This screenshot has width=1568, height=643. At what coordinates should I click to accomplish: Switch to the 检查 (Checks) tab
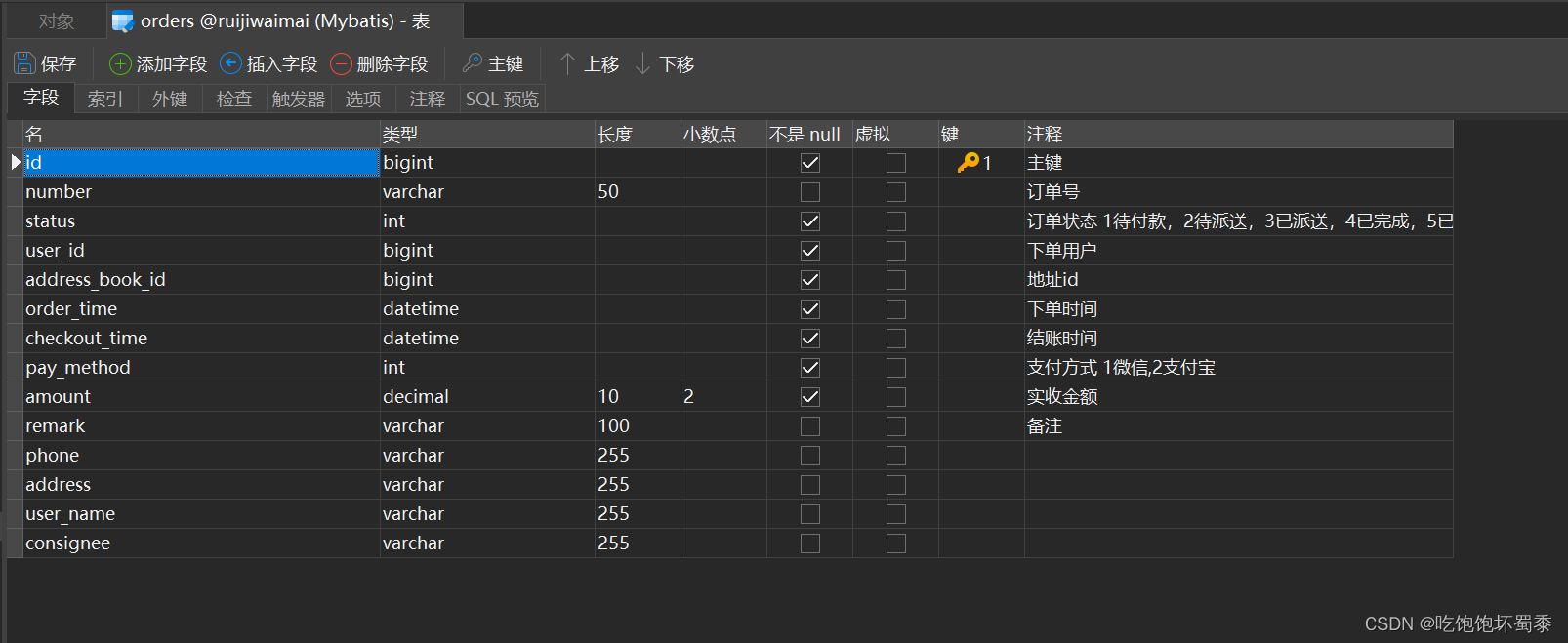coord(234,99)
